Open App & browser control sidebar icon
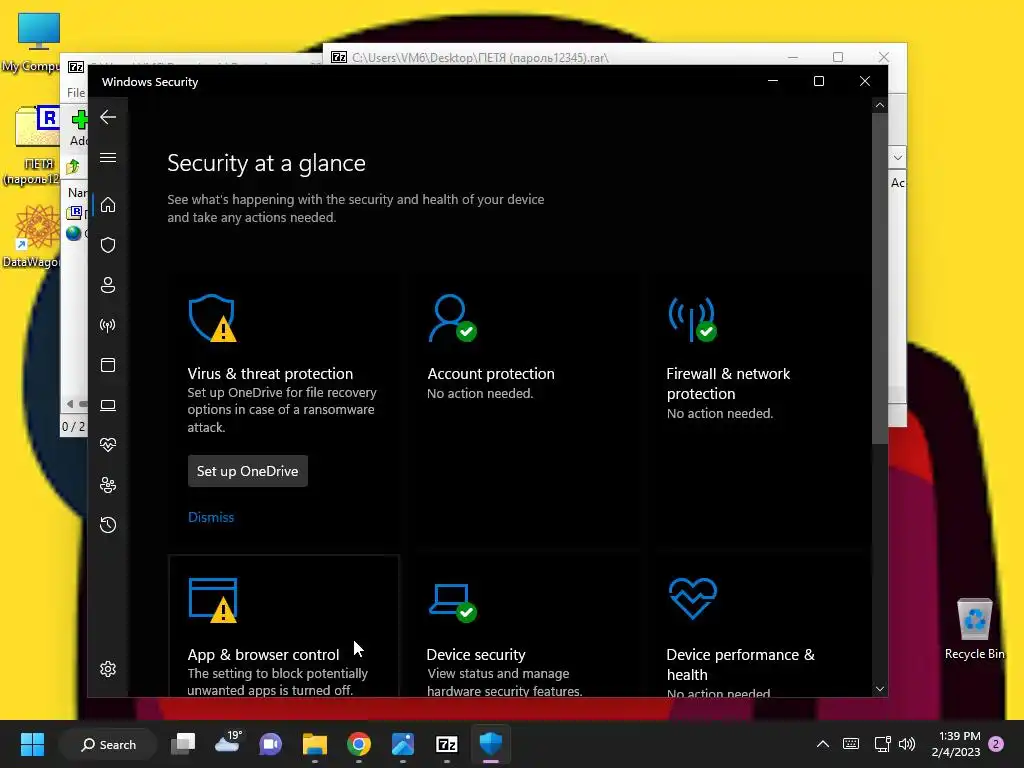The image size is (1024, 768). click(x=108, y=365)
